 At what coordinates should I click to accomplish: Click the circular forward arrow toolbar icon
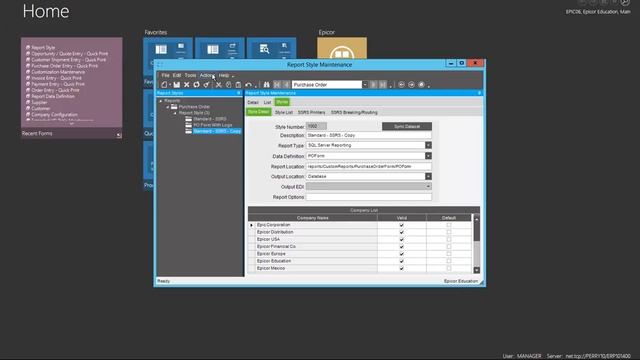pos(411,84)
